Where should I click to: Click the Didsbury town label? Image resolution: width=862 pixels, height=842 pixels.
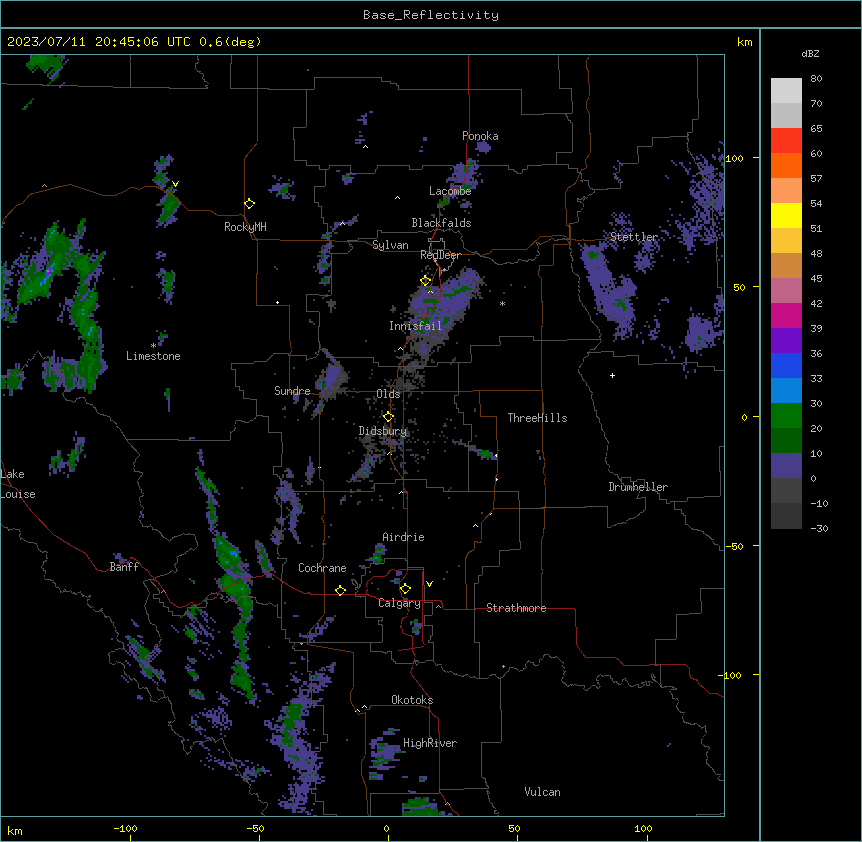pos(383,431)
